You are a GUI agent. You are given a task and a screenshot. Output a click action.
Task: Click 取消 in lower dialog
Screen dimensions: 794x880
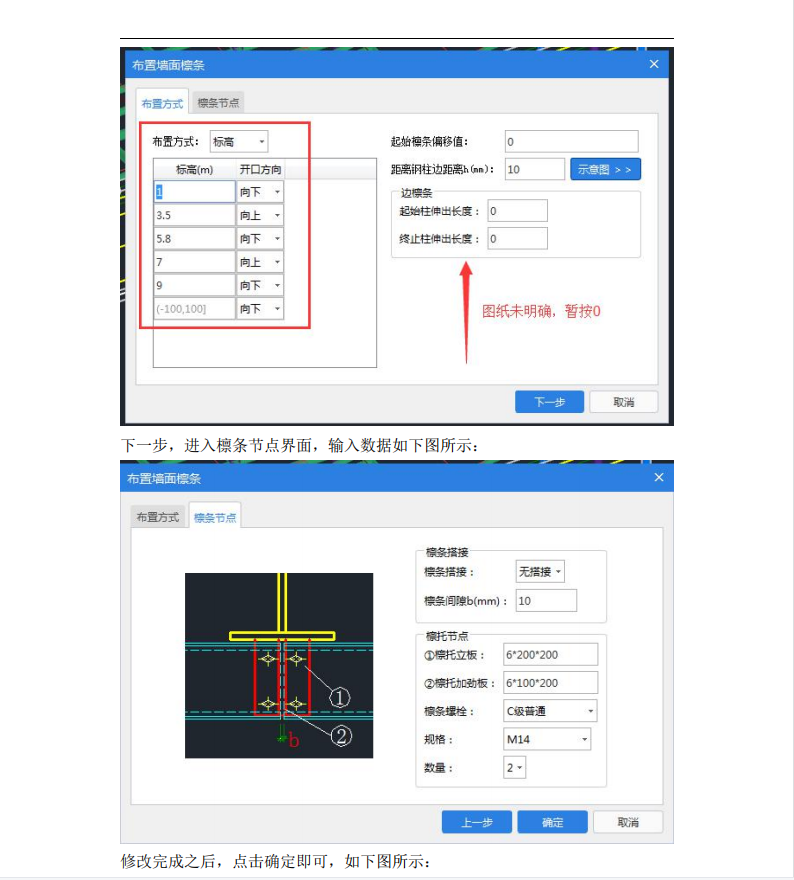[628, 822]
